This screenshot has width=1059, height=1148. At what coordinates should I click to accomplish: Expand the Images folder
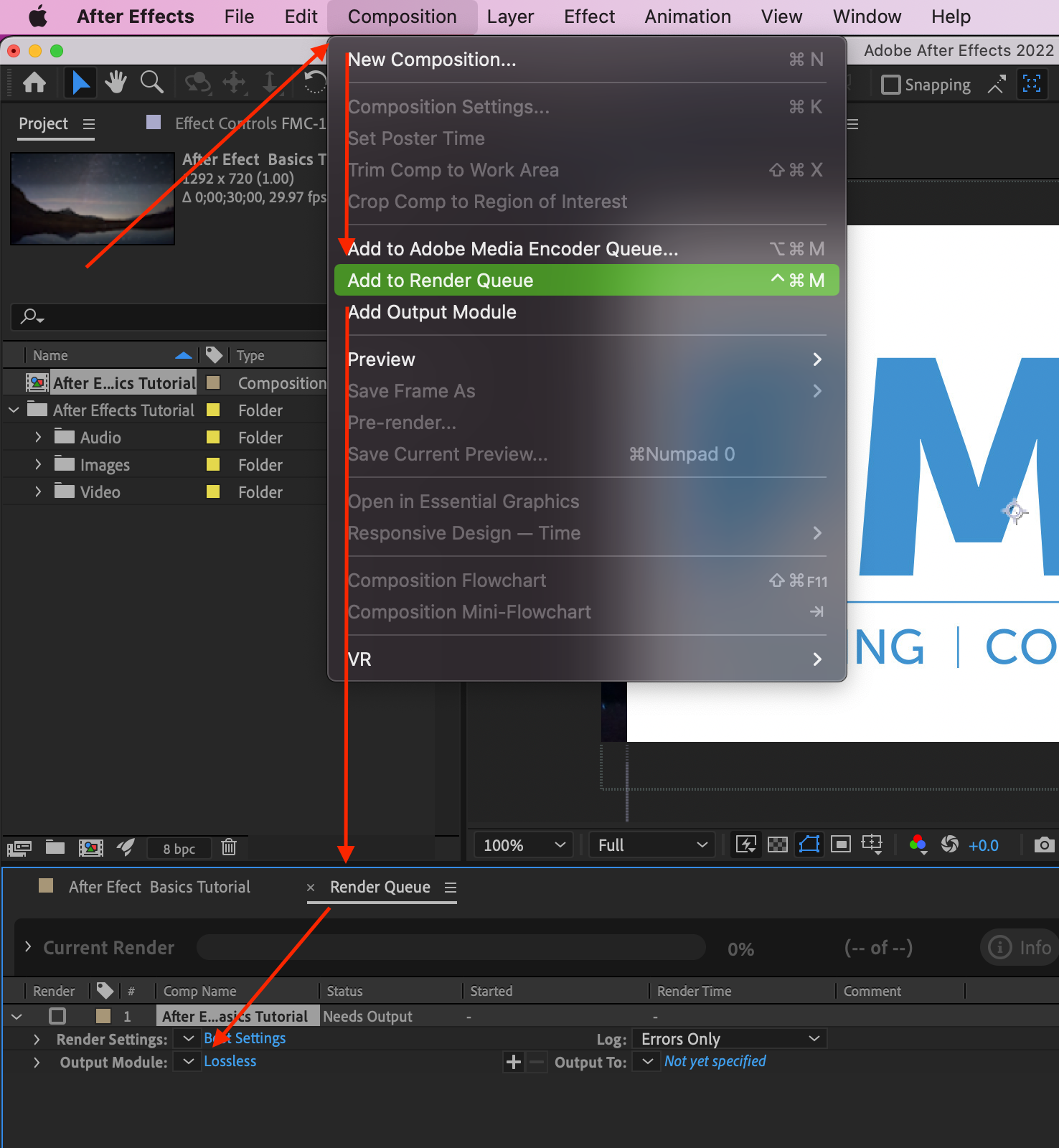(x=38, y=464)
